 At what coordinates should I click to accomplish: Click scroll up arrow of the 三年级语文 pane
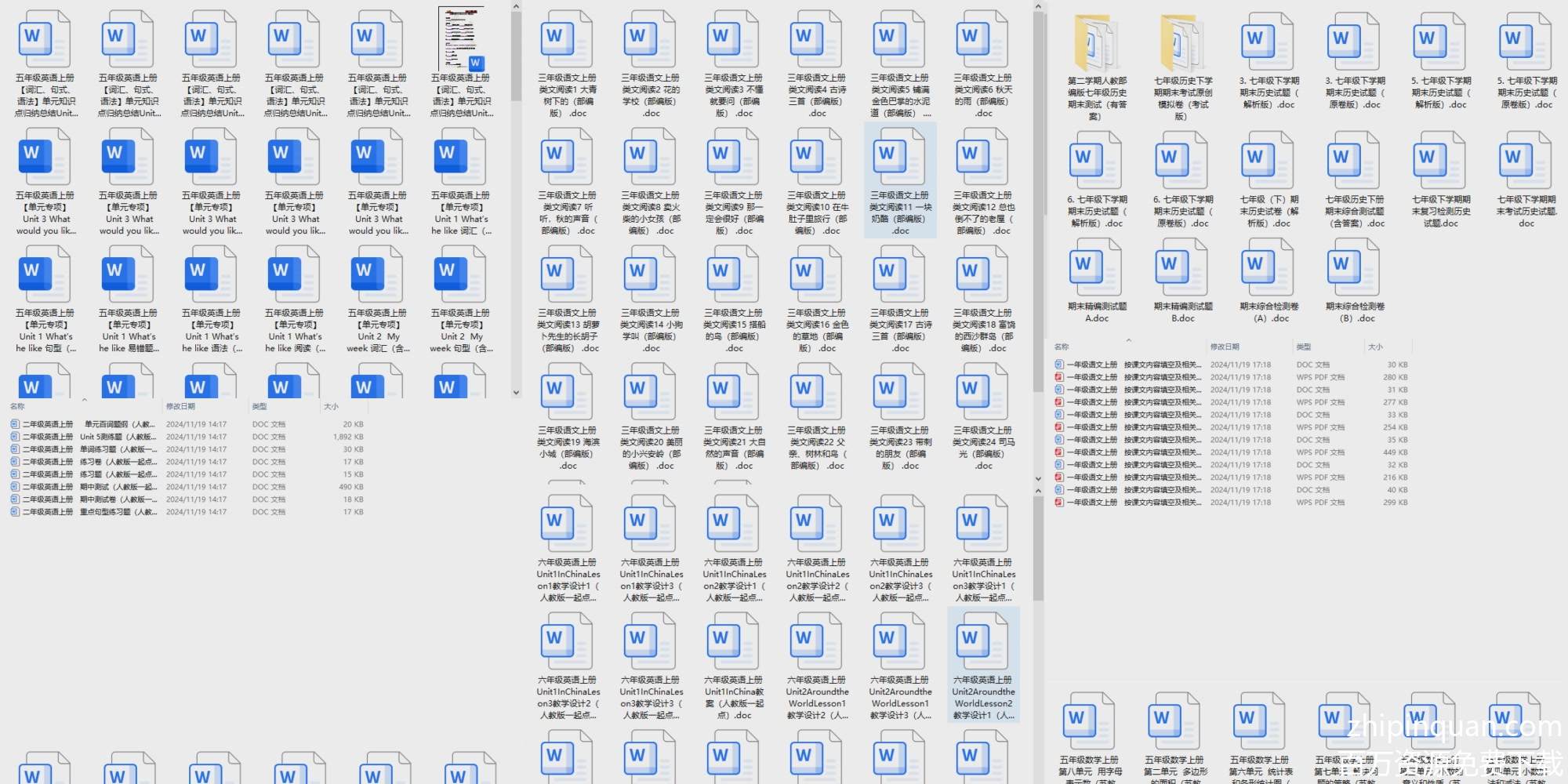(1038, 7)
